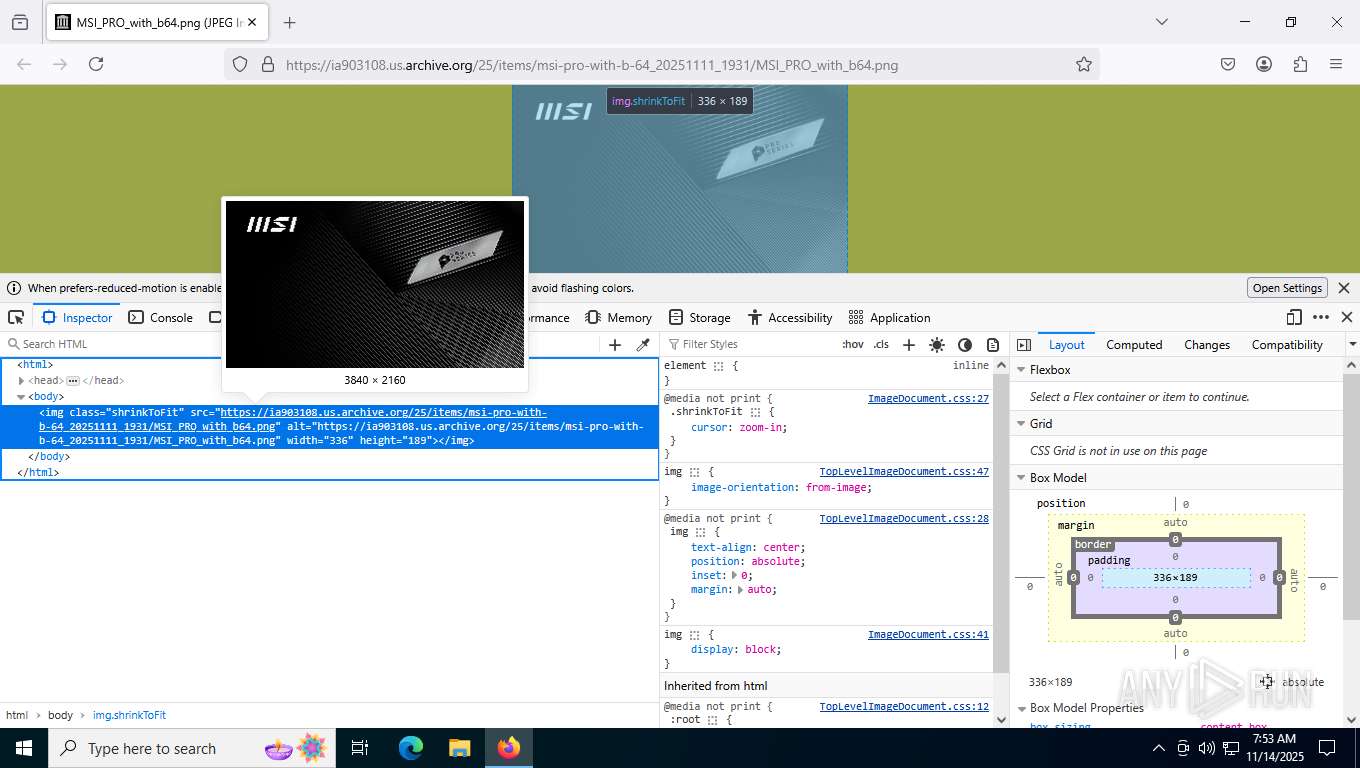Collapse the Flexbox section
The width and height of the screenshot is (1360, 768).
tap(1021, 370)
